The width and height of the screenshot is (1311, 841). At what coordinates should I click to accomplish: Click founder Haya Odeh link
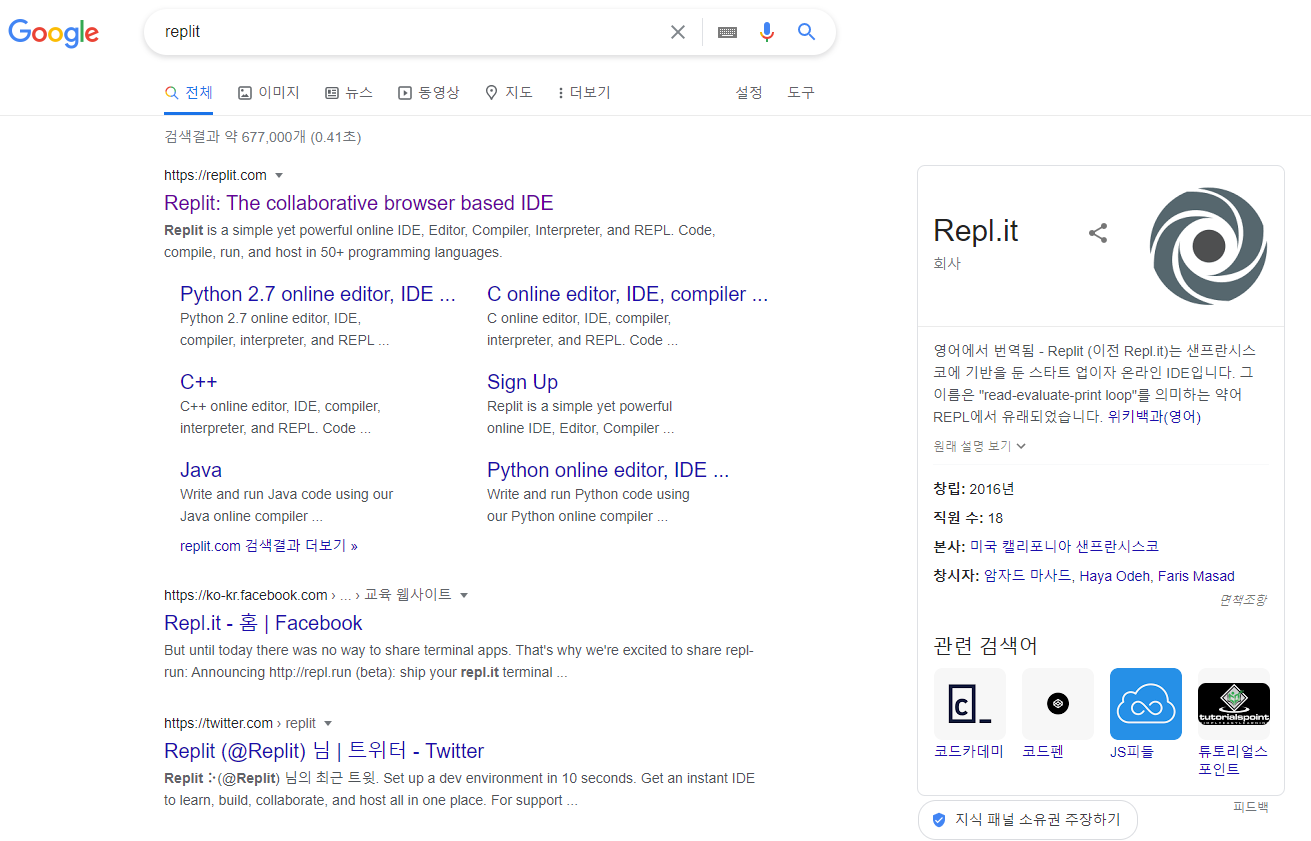[1115, 576]
